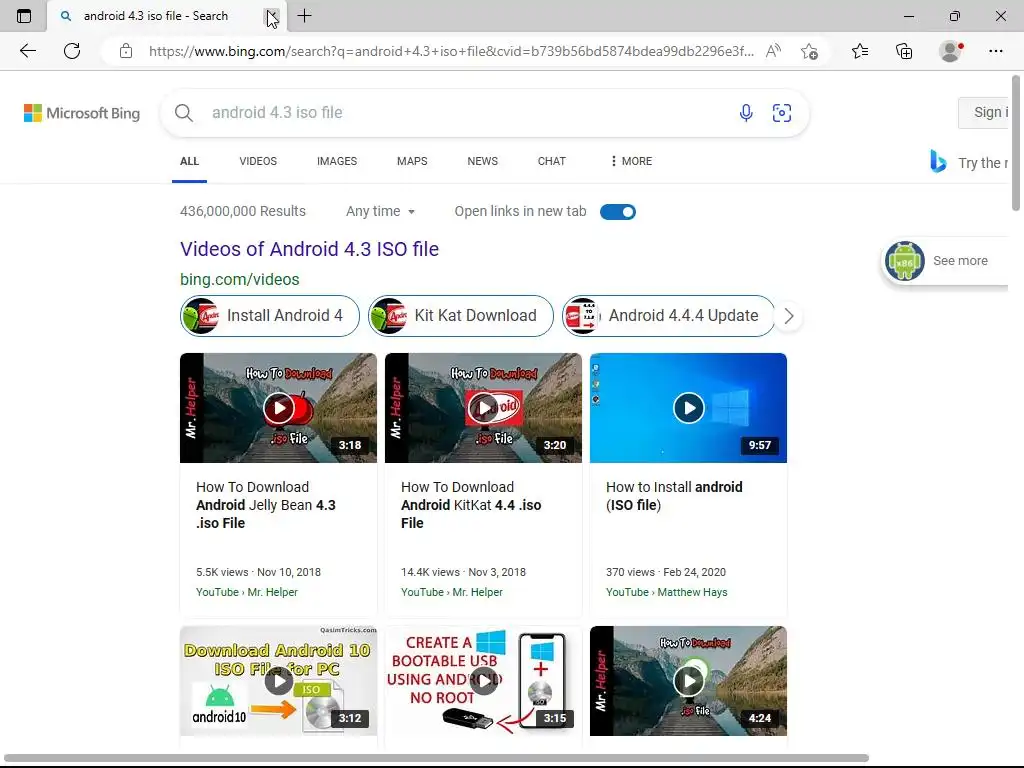The width and height of the screenshot is (1024, 768).
Task: Play How to Install android video
Action: pyautogui.click(x=688, y=408)
